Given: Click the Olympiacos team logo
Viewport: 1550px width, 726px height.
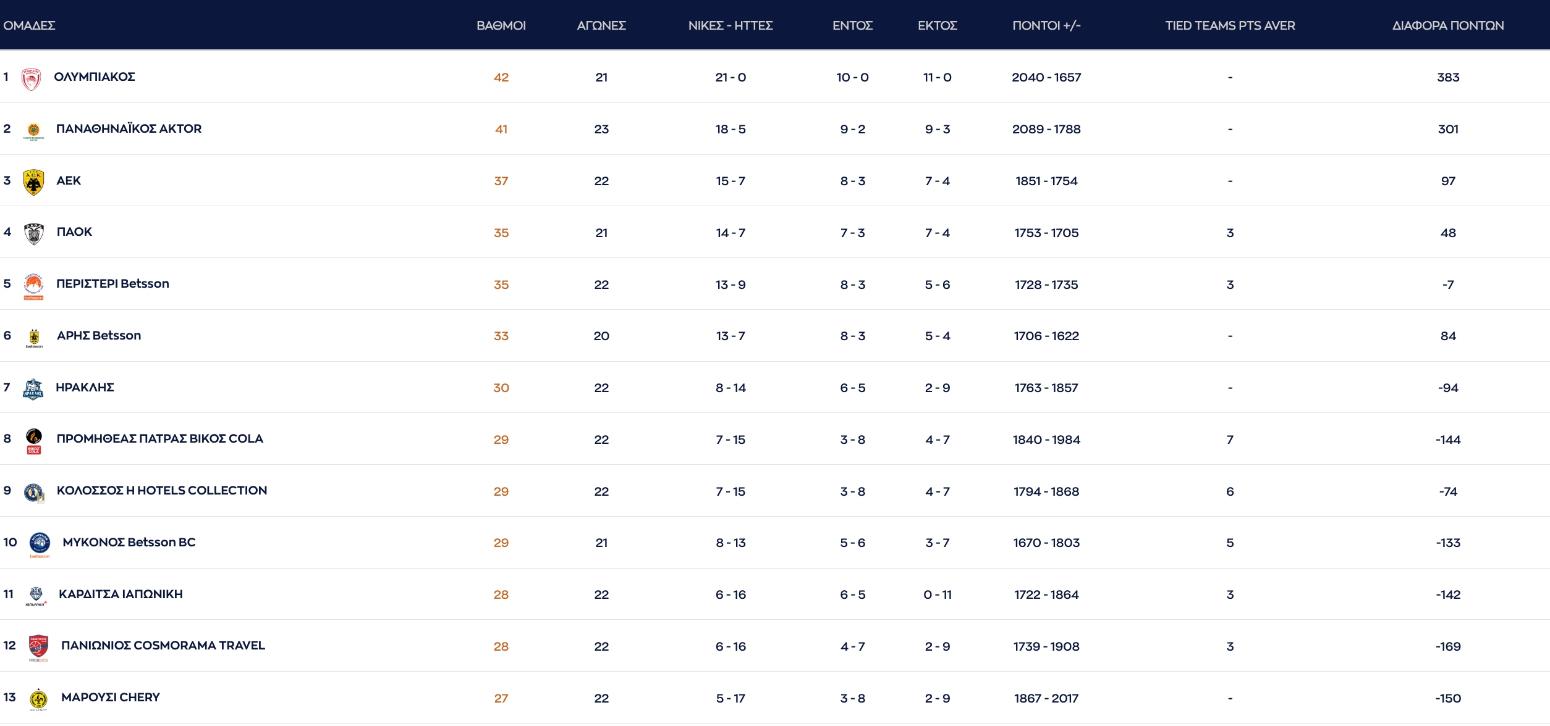Looking at the screenshot, I should point(31,78).
